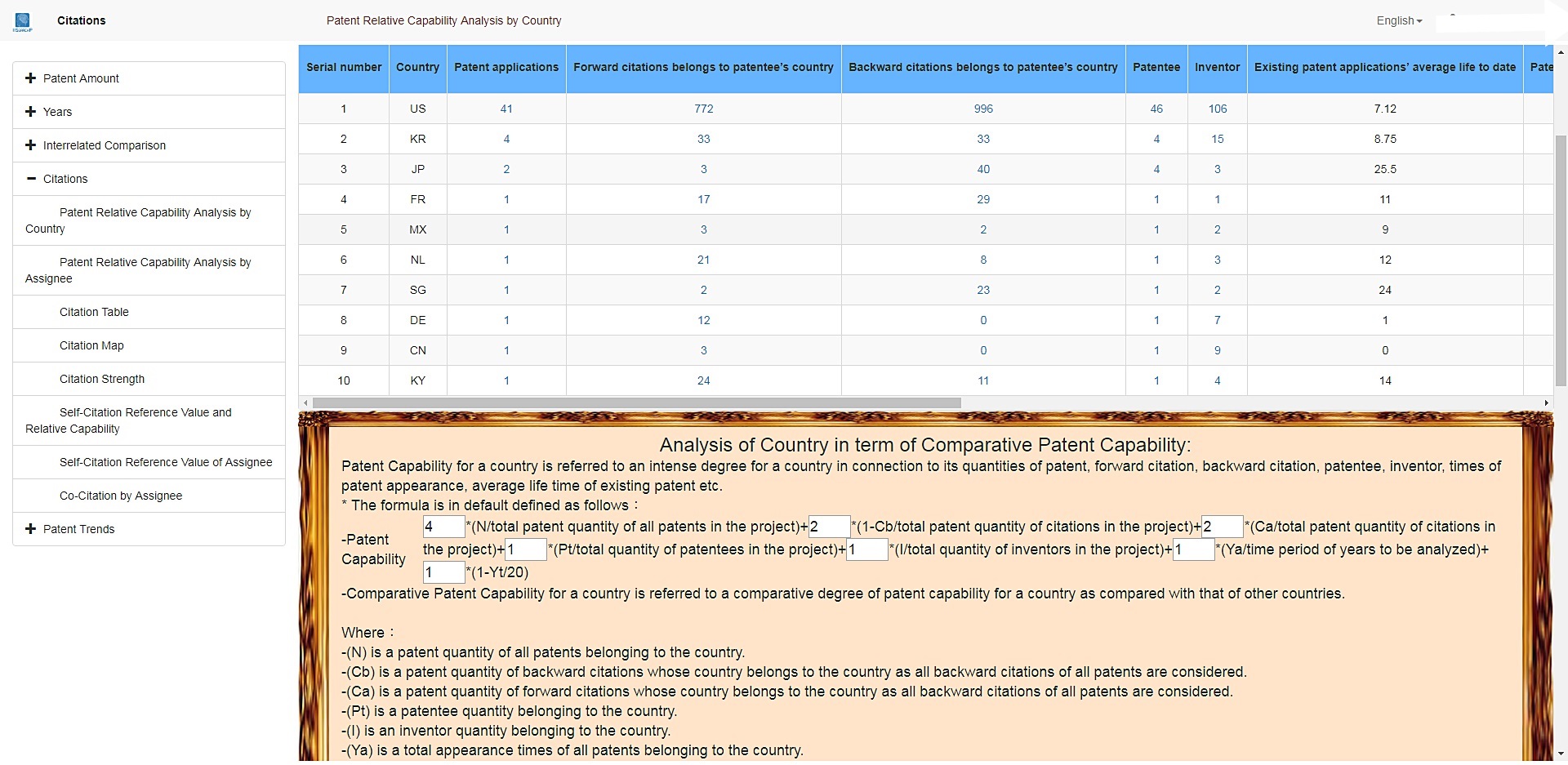Click the Patent applications column header
The height and width of the screenshot is (765, 1568).
tap(506, 68)
